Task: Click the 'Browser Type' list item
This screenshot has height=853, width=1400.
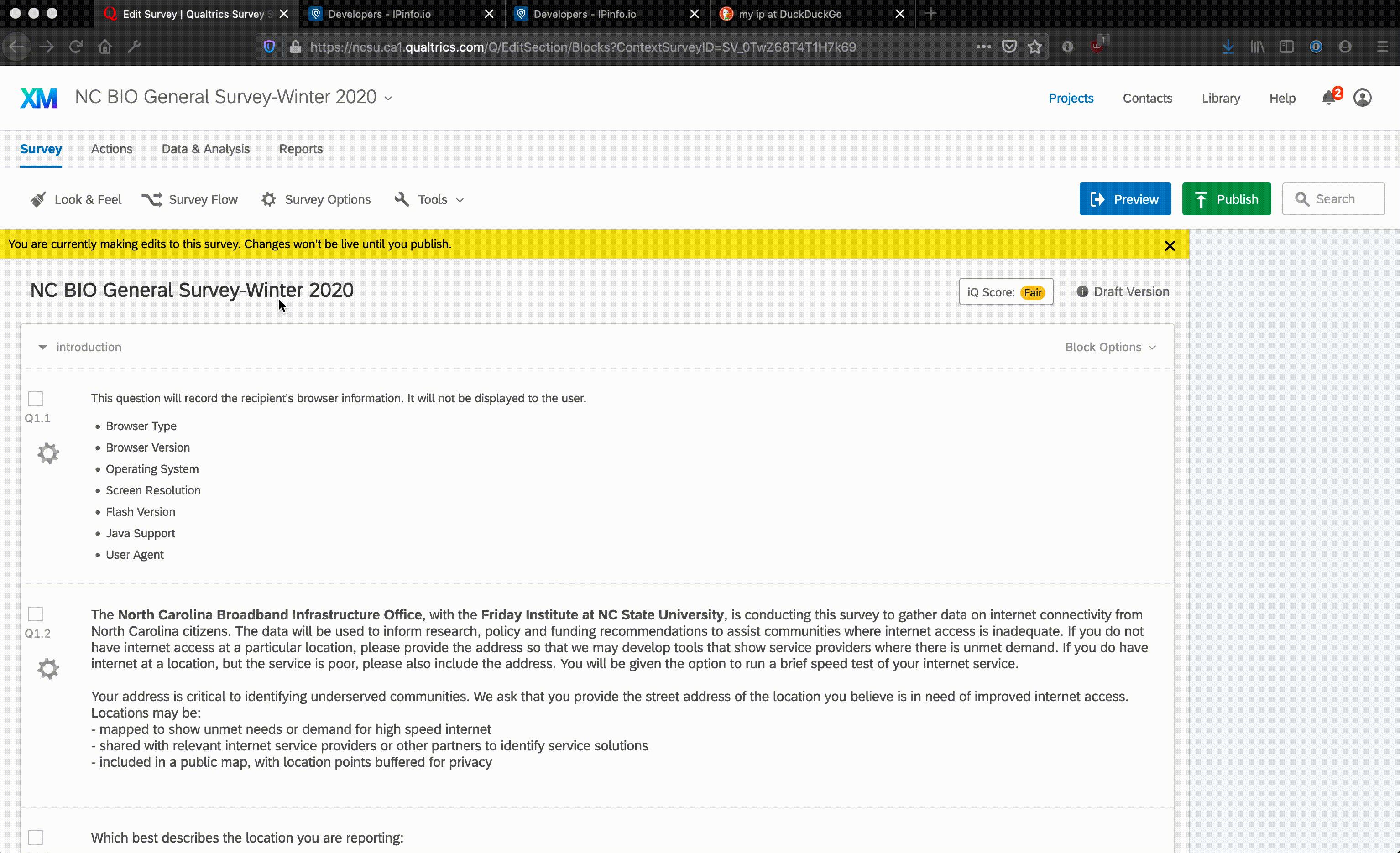Action: tap(141, 426)
